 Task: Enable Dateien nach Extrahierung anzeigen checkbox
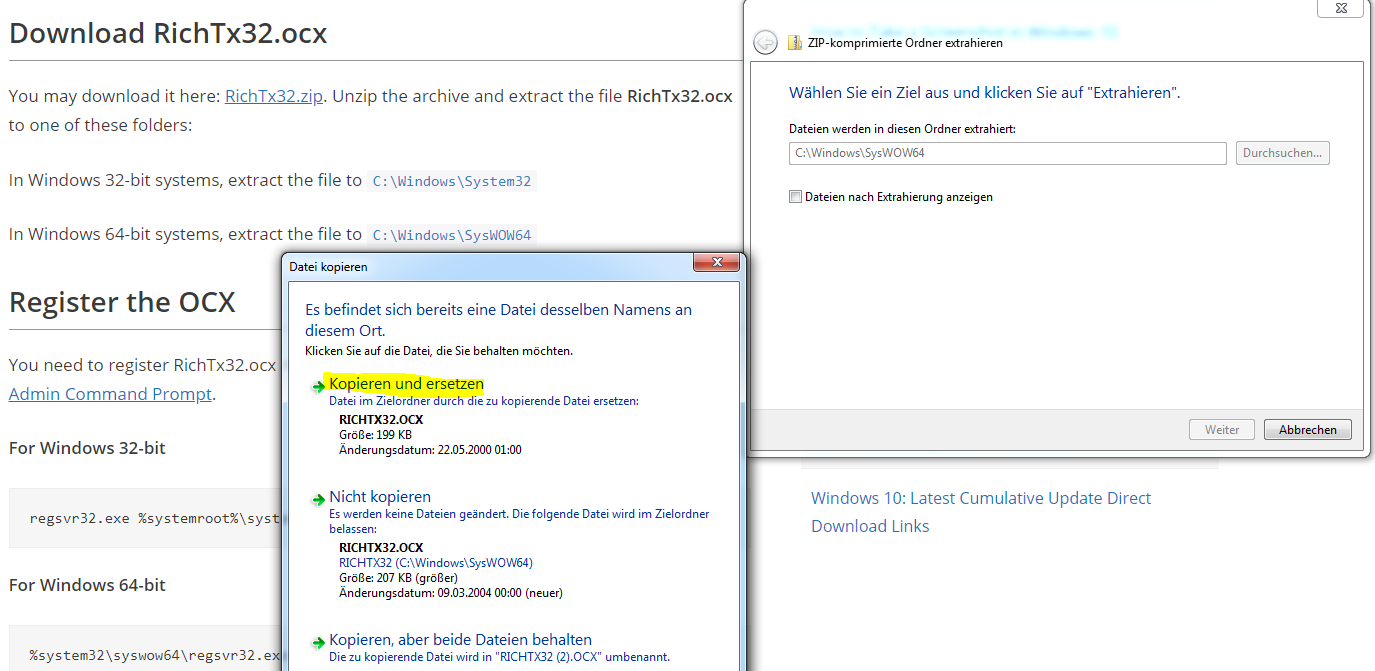pos(796,197)
